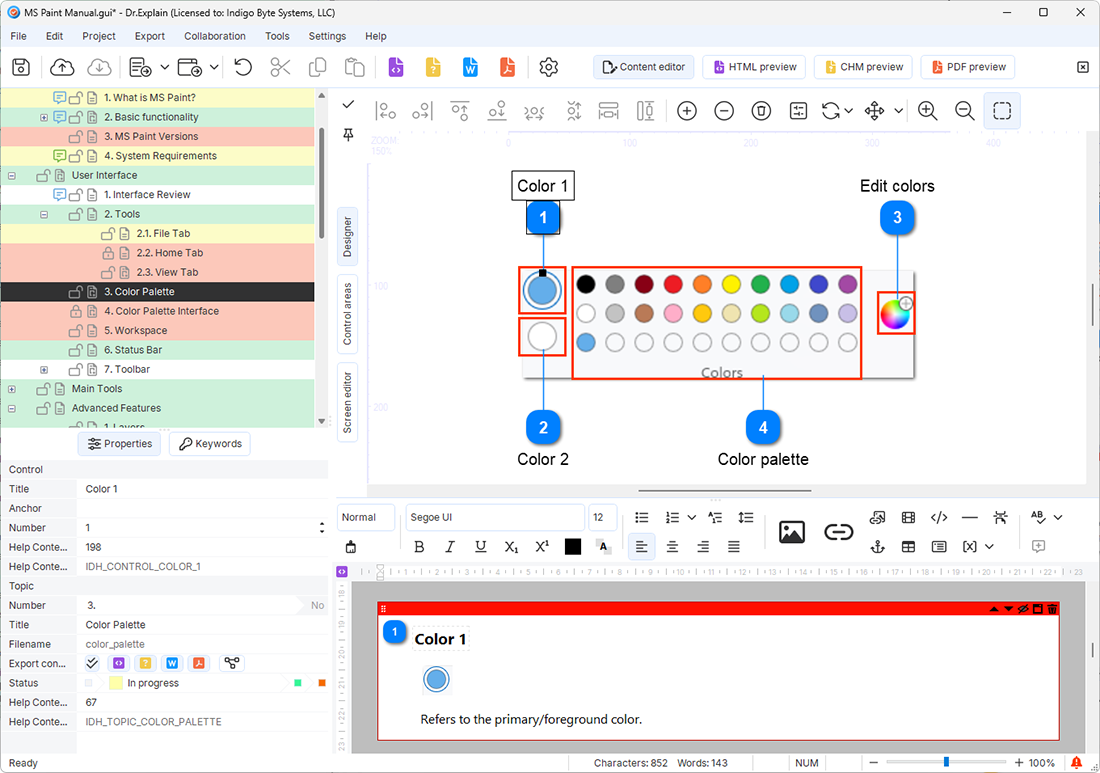Export to PDF using red toolbar icon

coord(507,67)
